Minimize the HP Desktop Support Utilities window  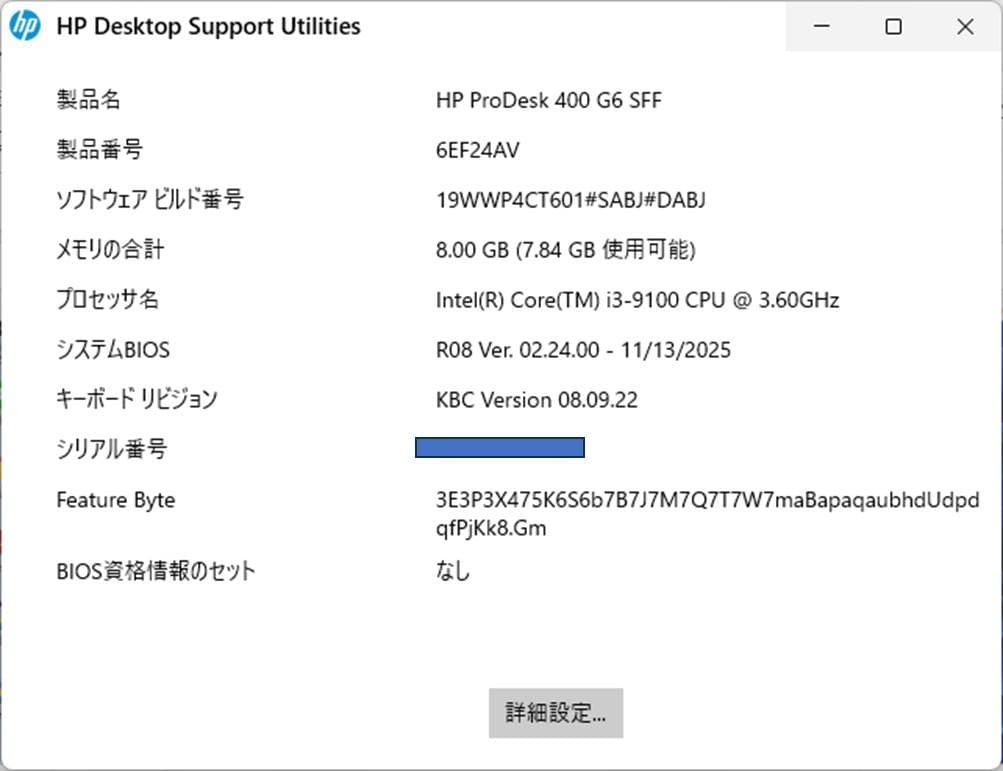pos(821,26)
